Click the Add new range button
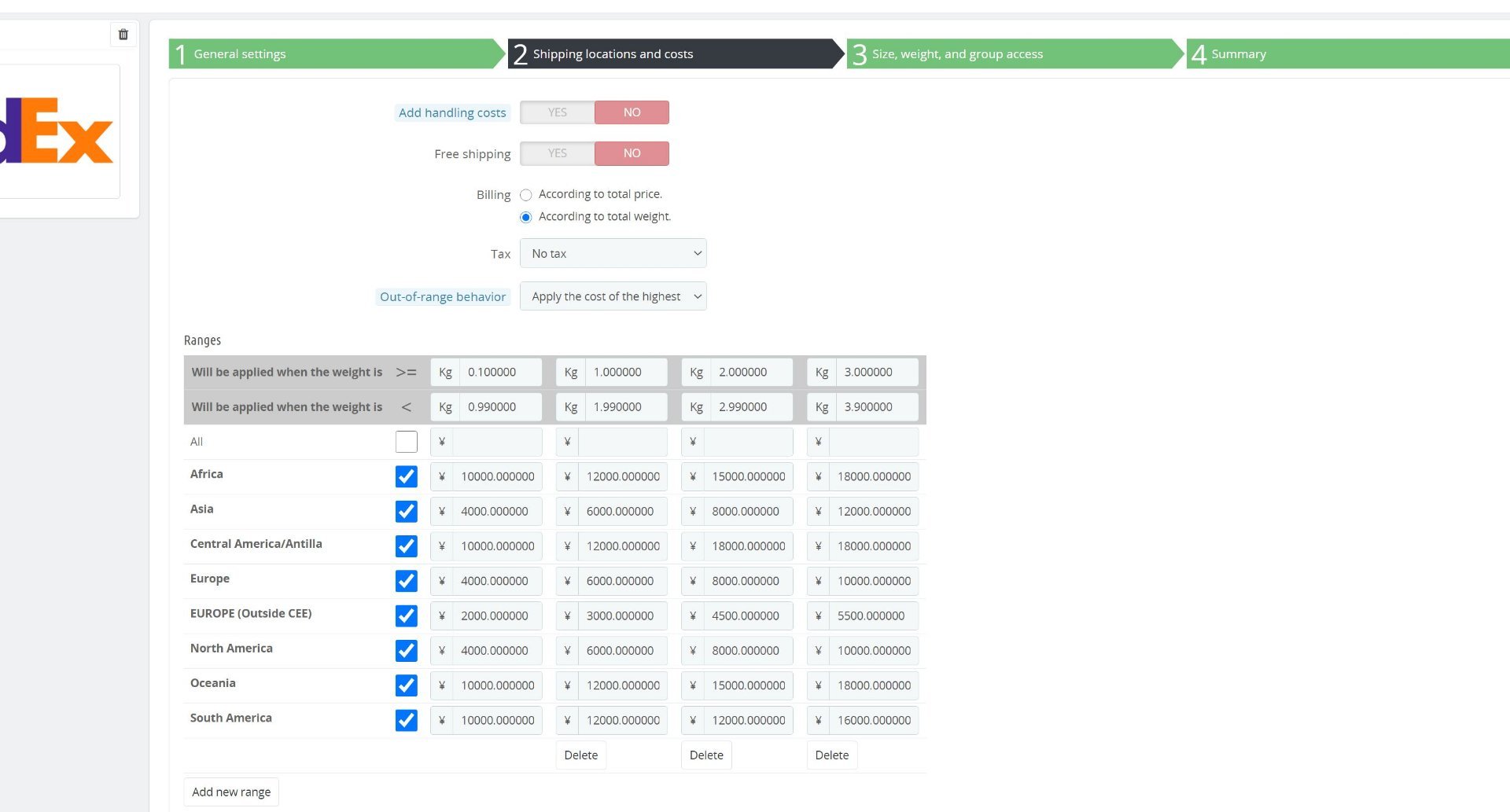Screen dimensions: 1510x812 point(231,792)
